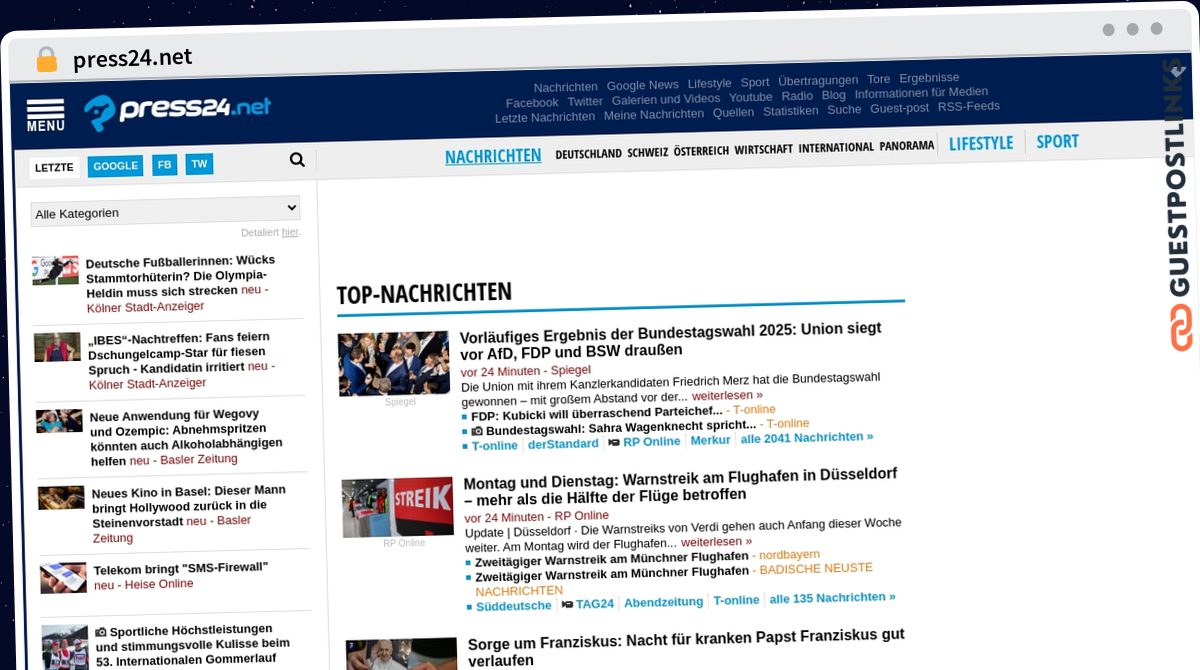Click the 'hier' link under Detaliert

click(290, 232)
